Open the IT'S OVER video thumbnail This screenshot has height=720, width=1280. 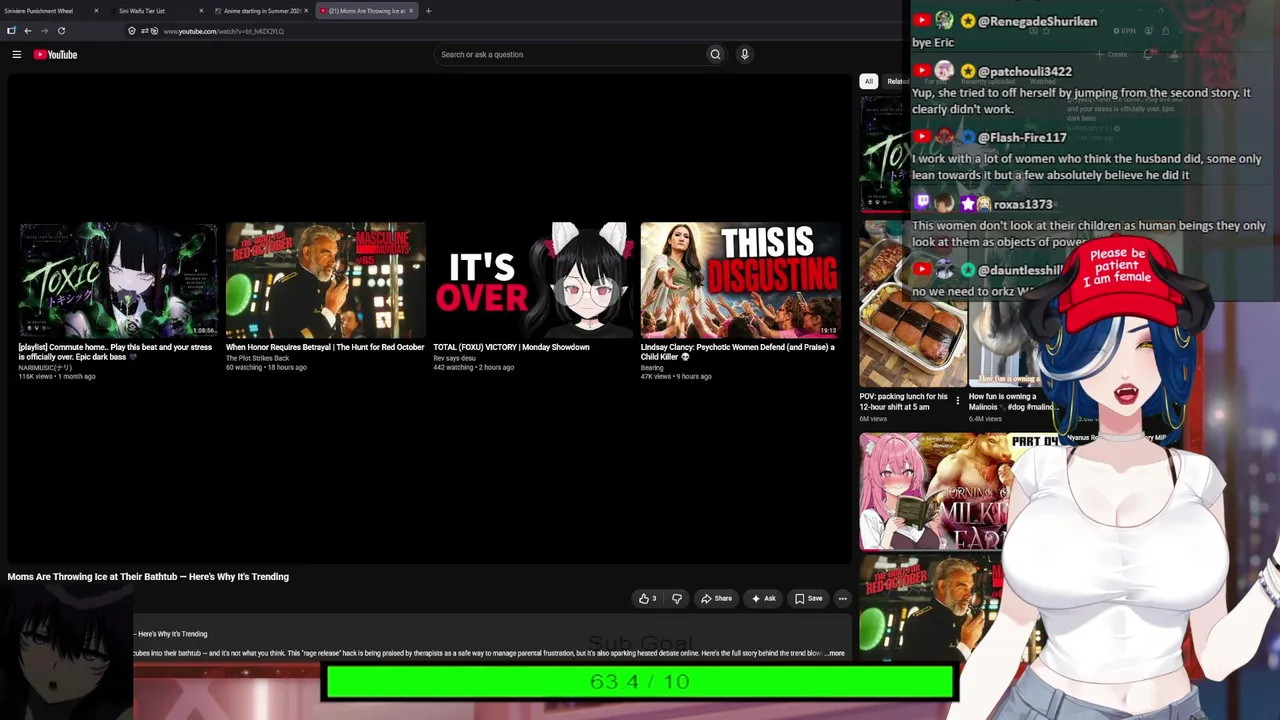coord(533,280)
